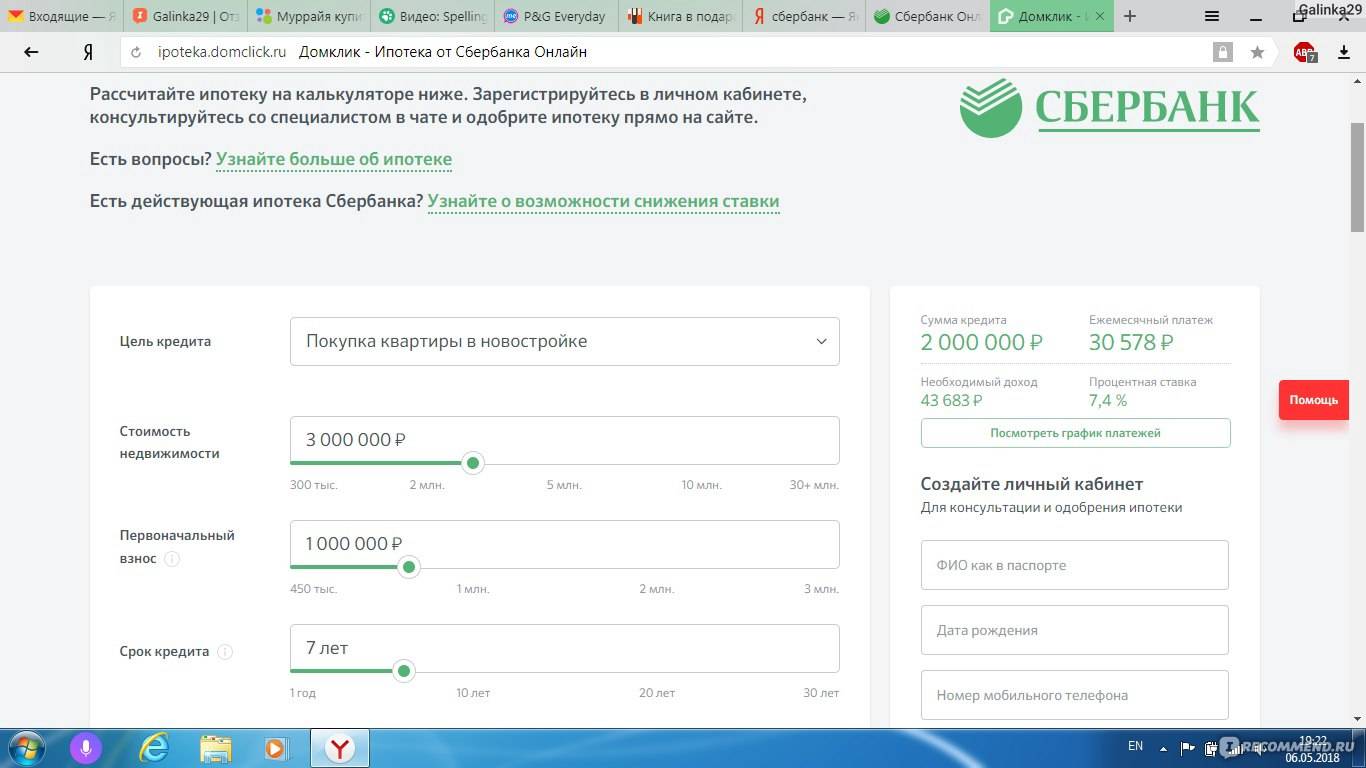
Task: Open the Adblock extension icon
Action: pyautogui.click(x=1304, y=52)
